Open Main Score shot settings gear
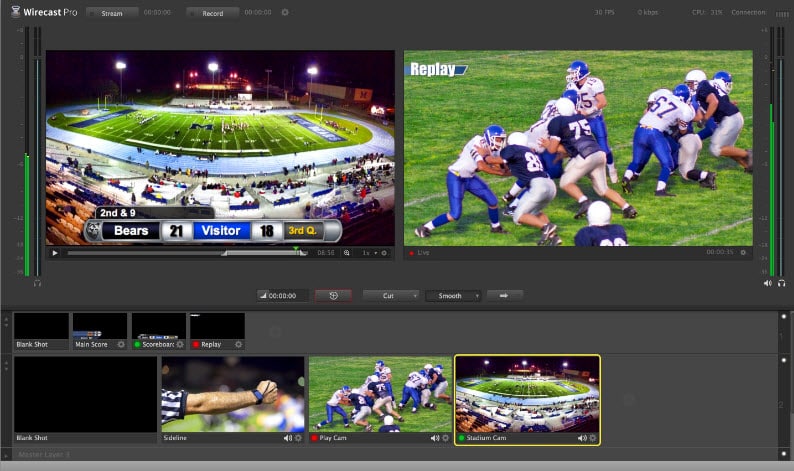Viewport: 794px width, 471px height. pyautogui.click(x=121, y=344)
